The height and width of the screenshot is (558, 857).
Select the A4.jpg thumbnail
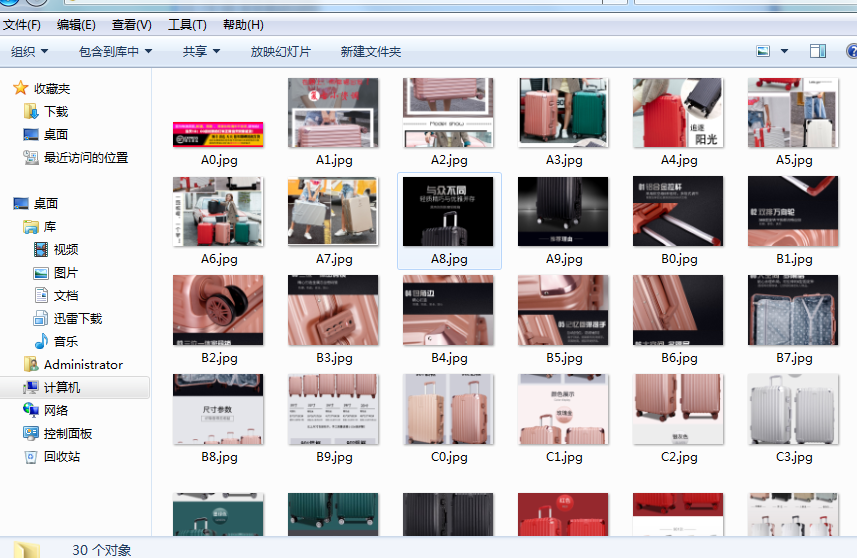678,112
